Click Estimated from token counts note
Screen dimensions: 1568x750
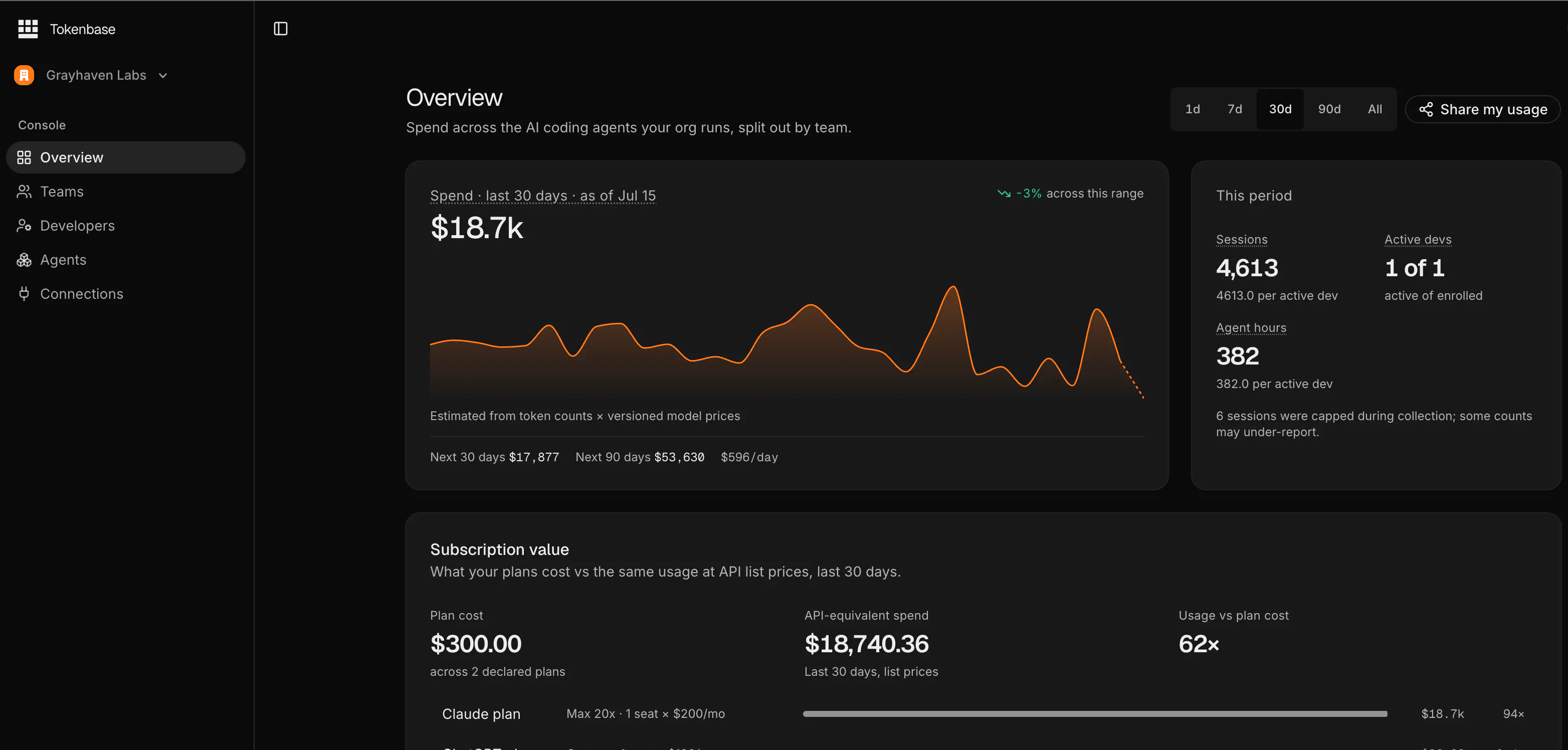585,416
